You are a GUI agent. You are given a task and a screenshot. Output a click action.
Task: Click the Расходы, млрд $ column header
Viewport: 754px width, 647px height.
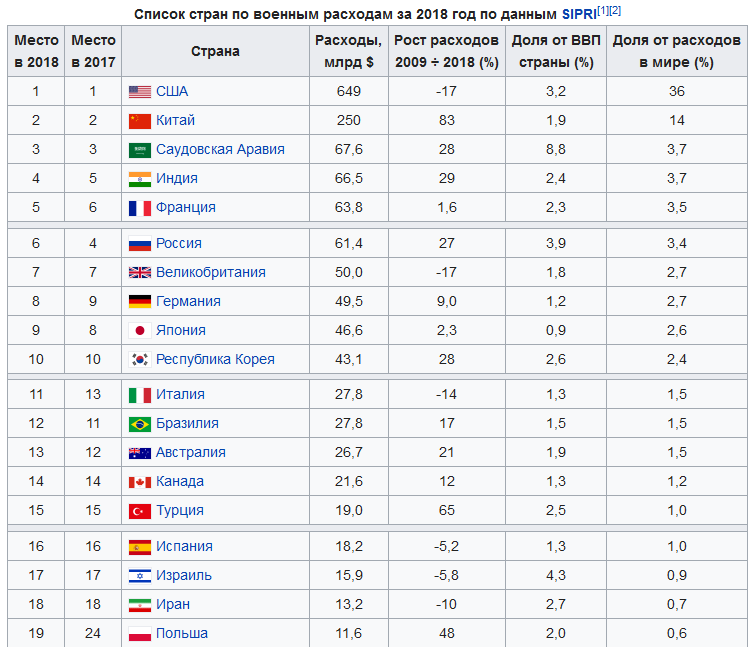[349, 51]
